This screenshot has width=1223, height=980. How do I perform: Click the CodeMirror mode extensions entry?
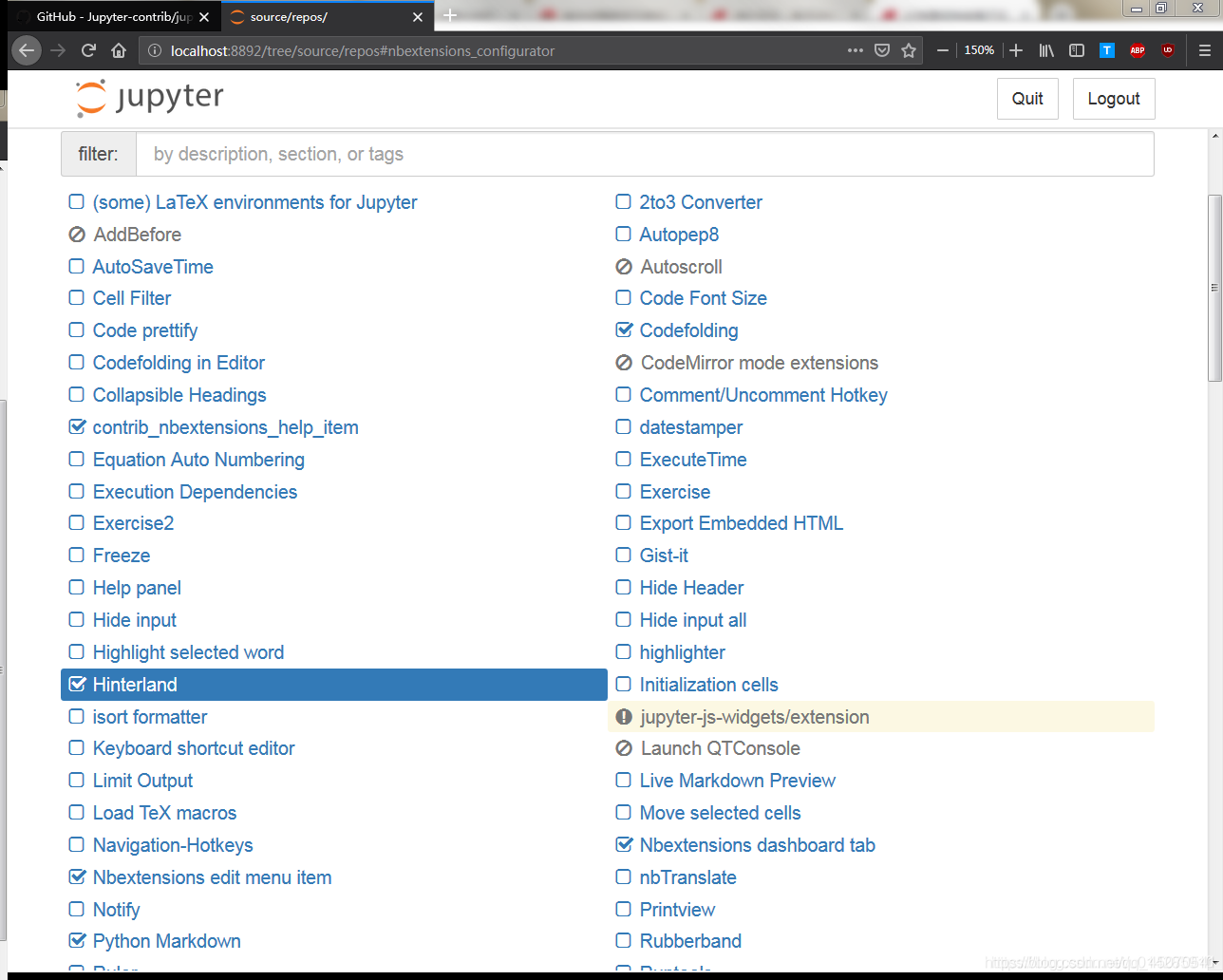760,363
